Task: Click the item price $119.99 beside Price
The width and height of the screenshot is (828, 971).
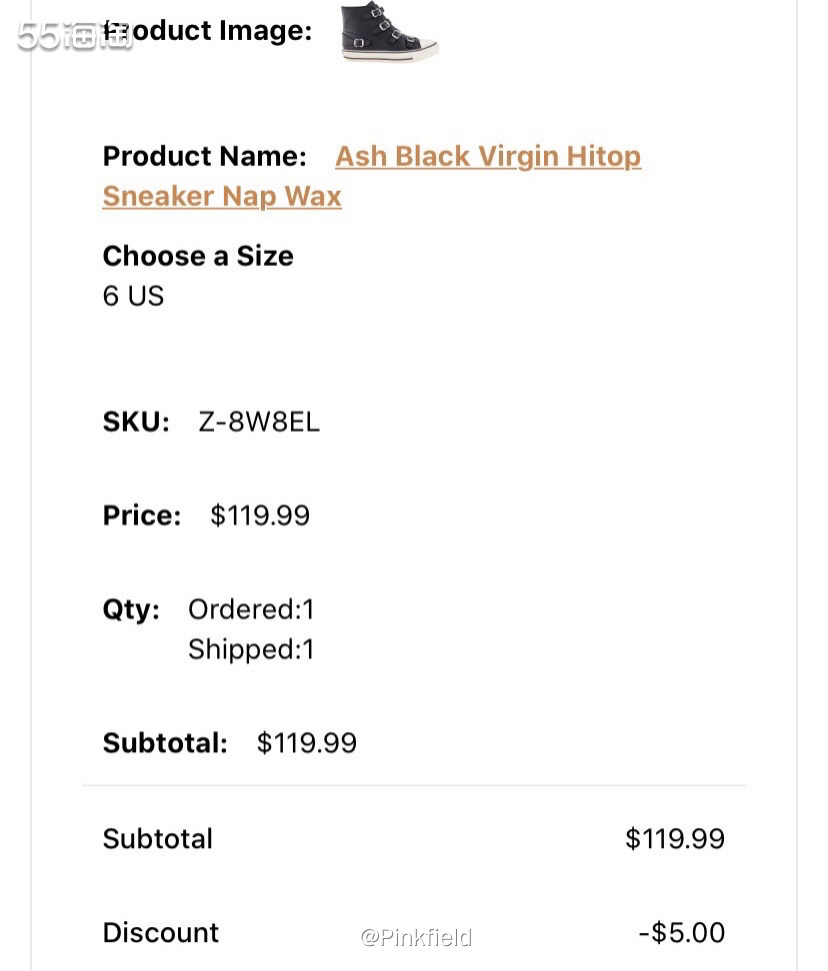Action: coord(260,516)
